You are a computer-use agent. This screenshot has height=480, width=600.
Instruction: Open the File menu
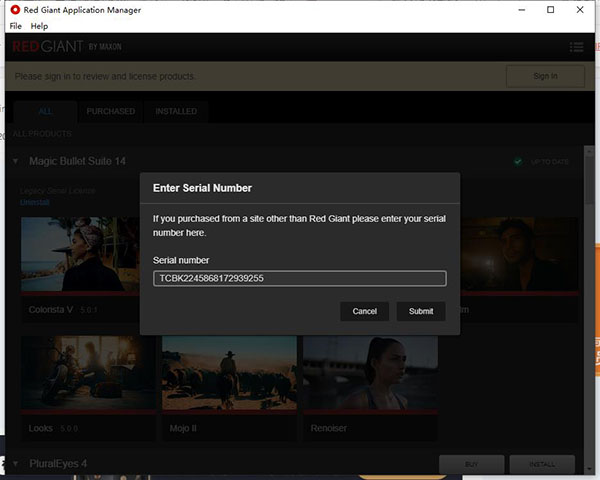(16, 26)
